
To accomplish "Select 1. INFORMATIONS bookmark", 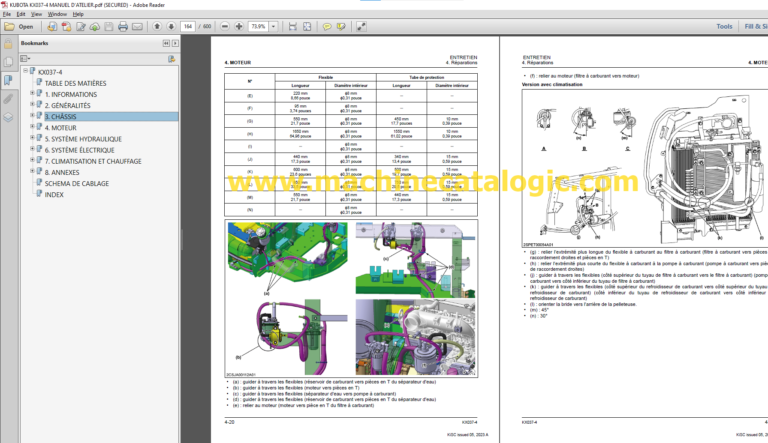I will pos(71,95).
